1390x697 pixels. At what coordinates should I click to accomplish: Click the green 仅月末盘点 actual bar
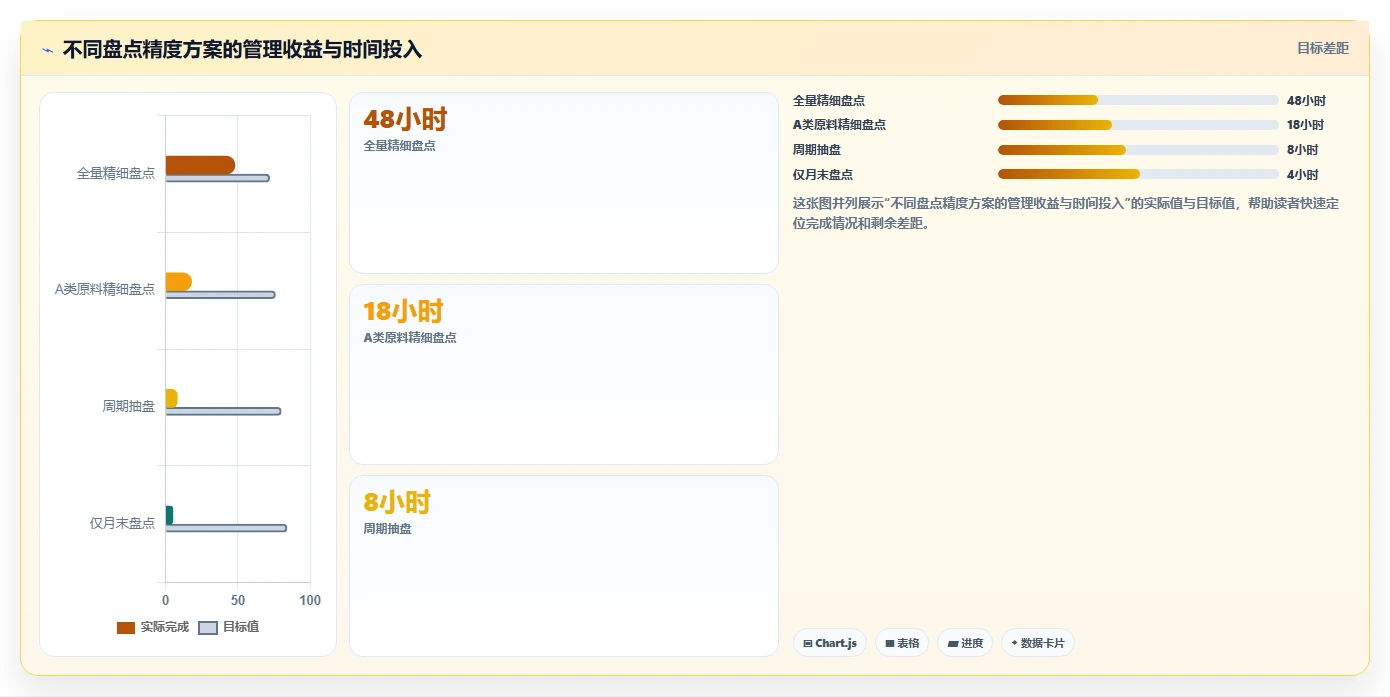169,515
